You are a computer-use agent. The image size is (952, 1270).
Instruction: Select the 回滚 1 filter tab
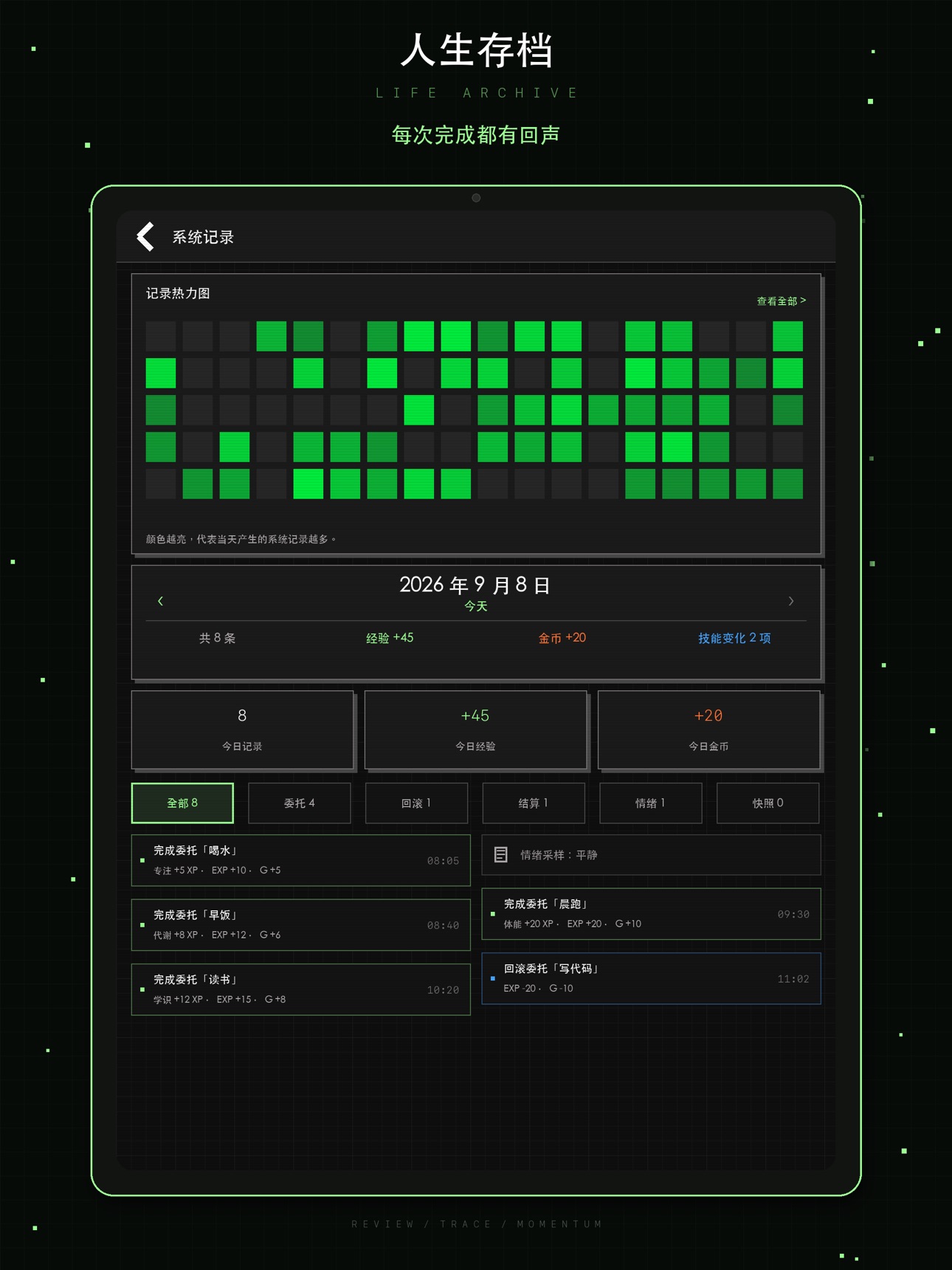(x=416, y=803)
